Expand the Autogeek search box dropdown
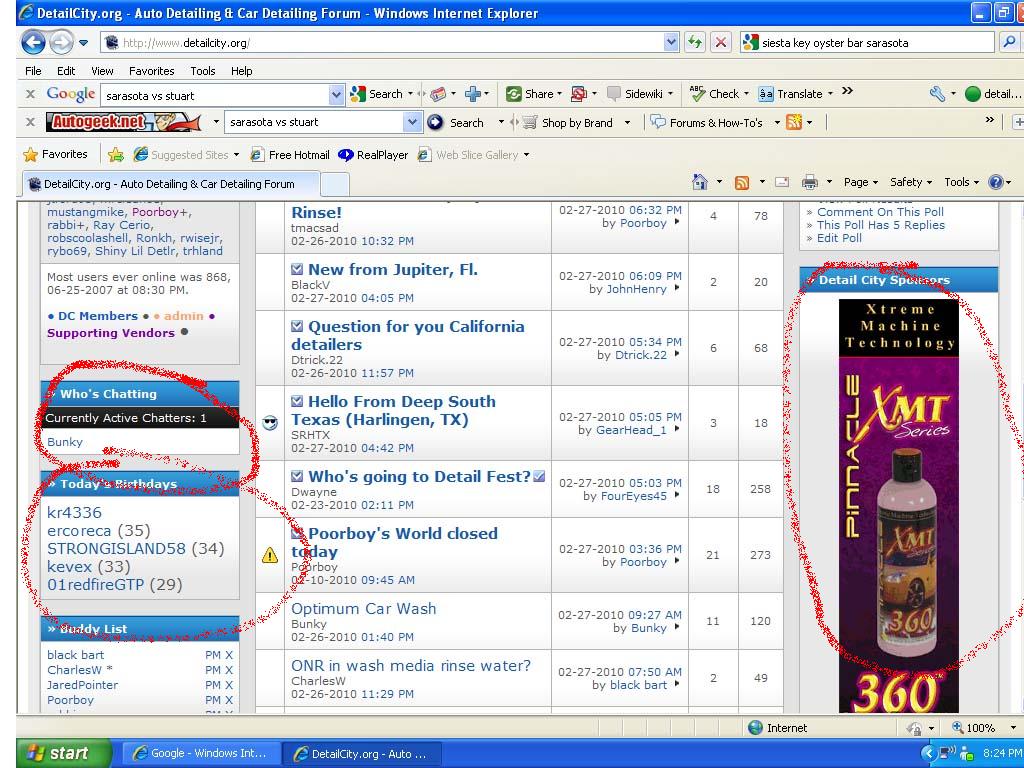The height and width of the screenshot is (768, 1024). pyautogui.click(x=411, y=122)
